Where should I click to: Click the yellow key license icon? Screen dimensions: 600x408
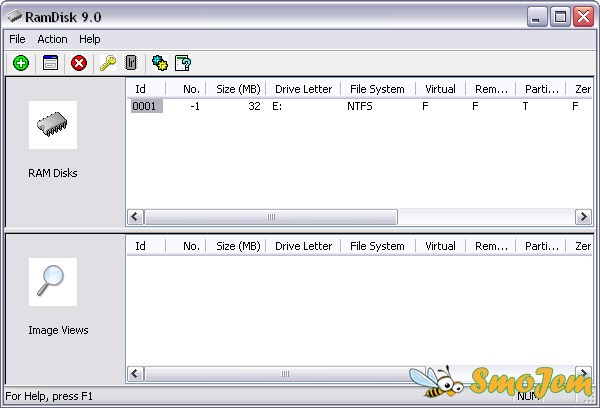click(108, 63)
